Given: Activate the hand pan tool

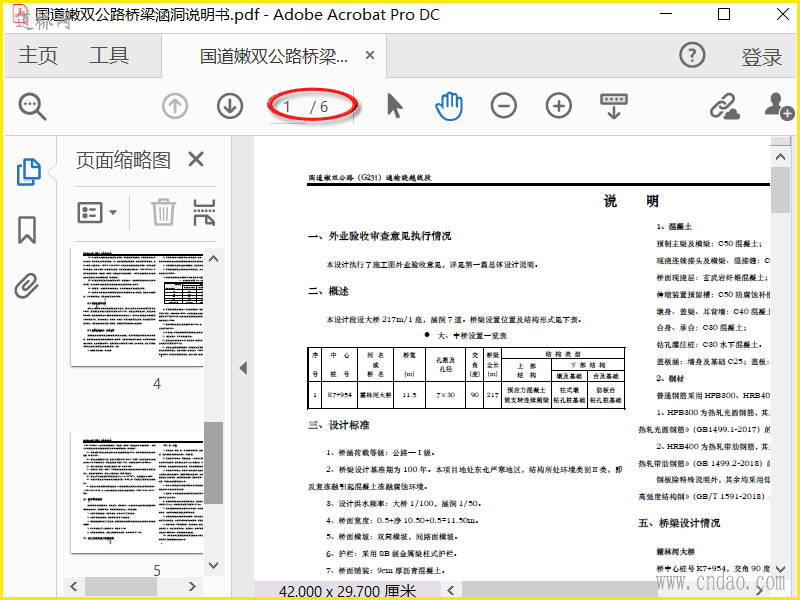Looking at the screenshot, I should 449,106.
